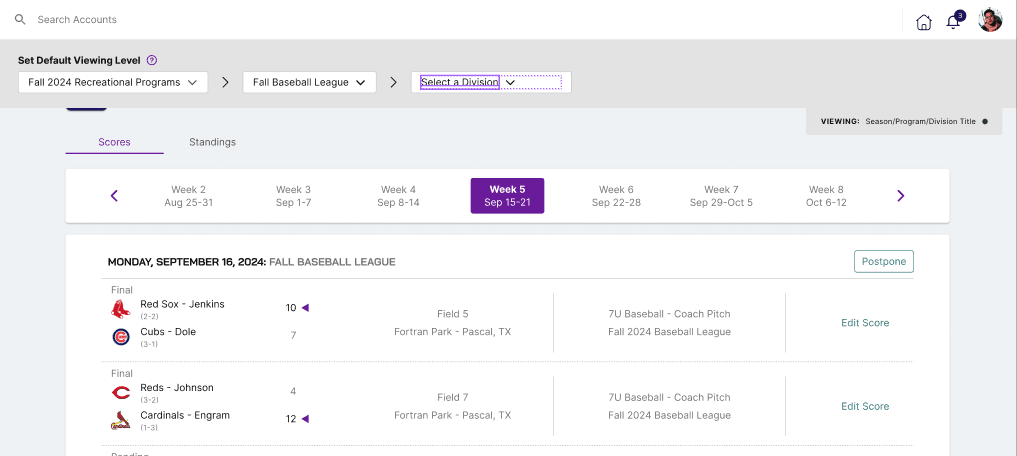Click the Set Default Viewing Level label
1017x456 pixels.
[79, 60]
